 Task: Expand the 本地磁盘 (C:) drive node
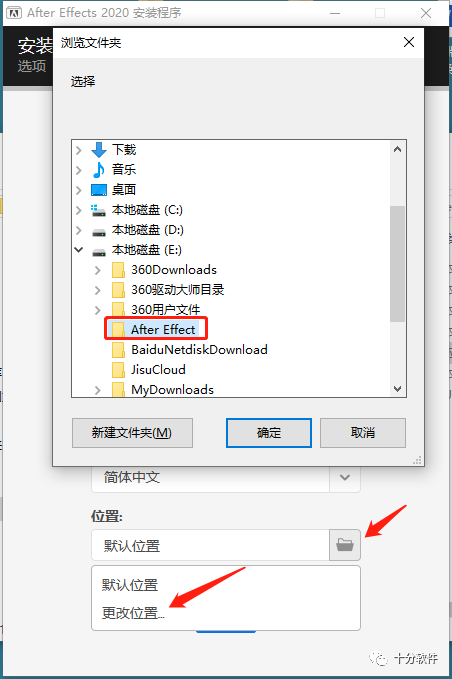(x=79, y=210)
